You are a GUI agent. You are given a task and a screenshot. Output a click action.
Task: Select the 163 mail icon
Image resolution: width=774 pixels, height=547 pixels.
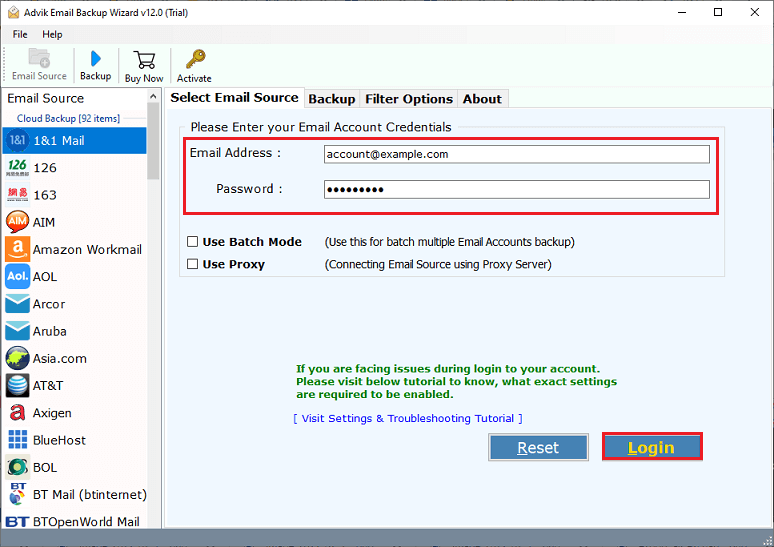click(x=17, y=195)
